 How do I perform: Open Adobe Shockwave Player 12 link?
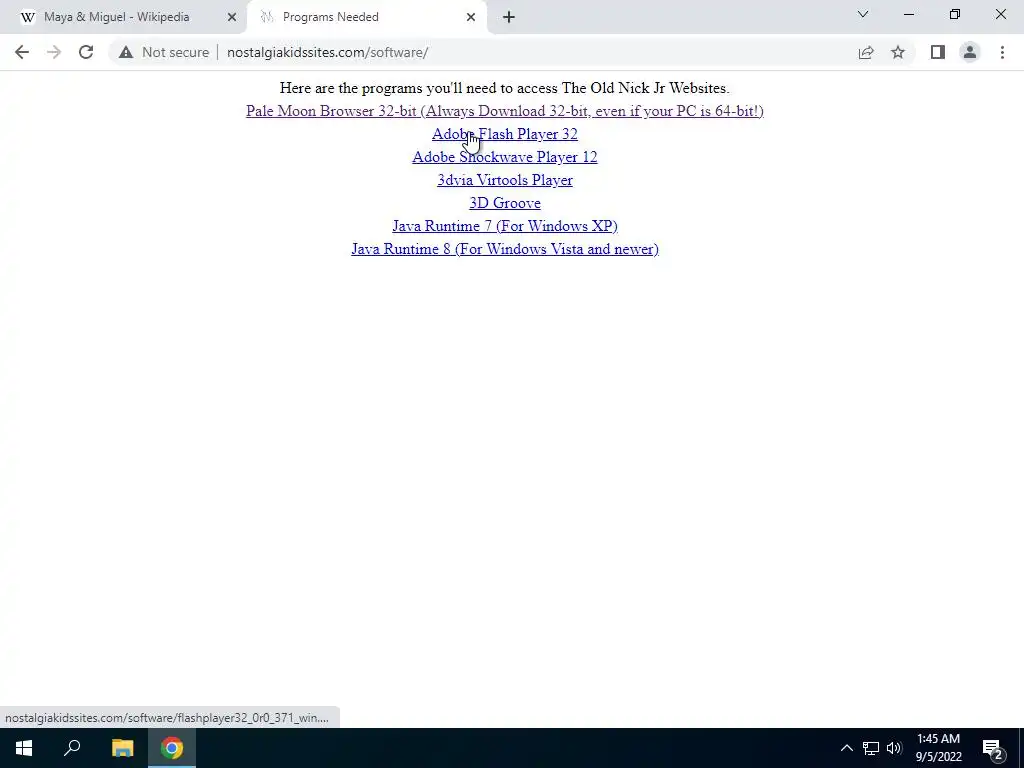(505, 157)
